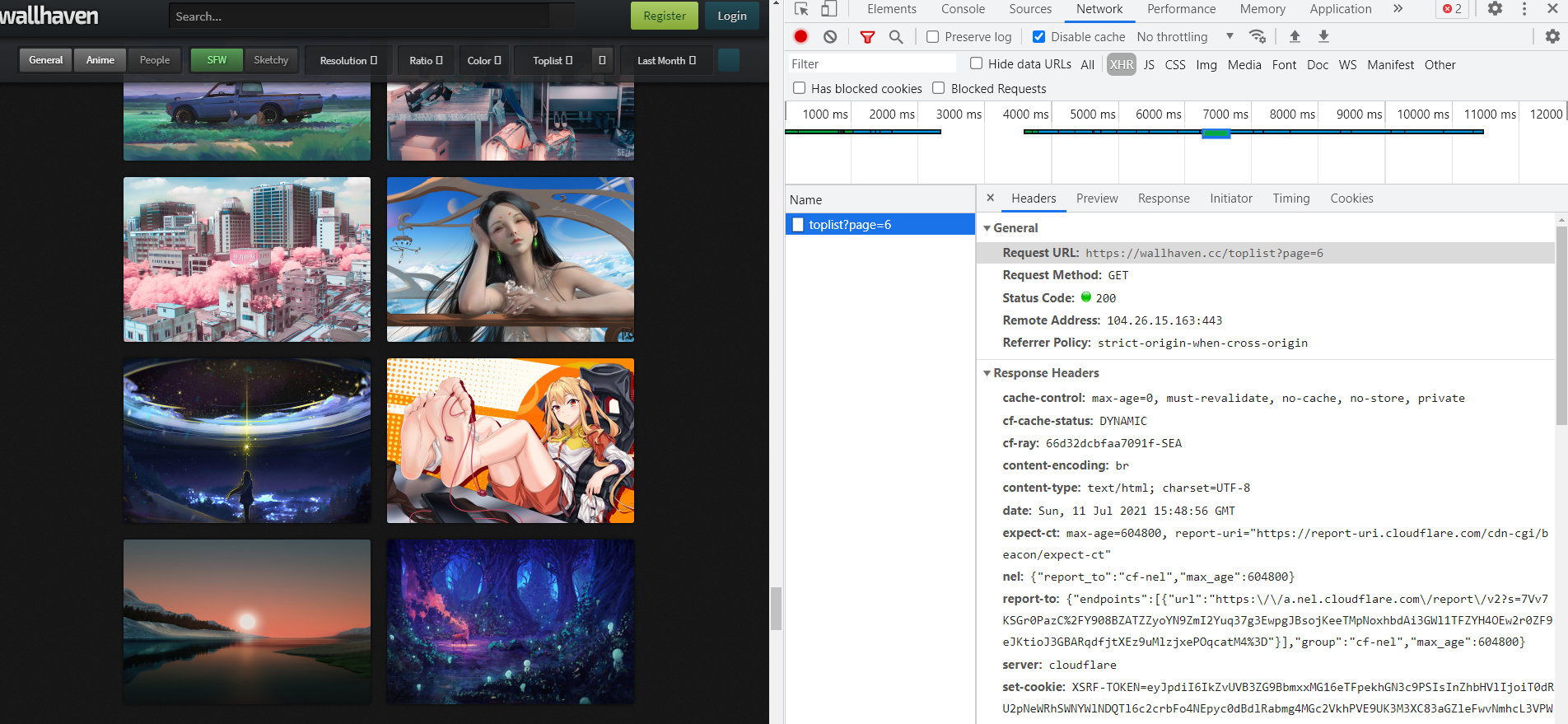
Task: Open the error count badge showing 2
Action: point(1452,9)
